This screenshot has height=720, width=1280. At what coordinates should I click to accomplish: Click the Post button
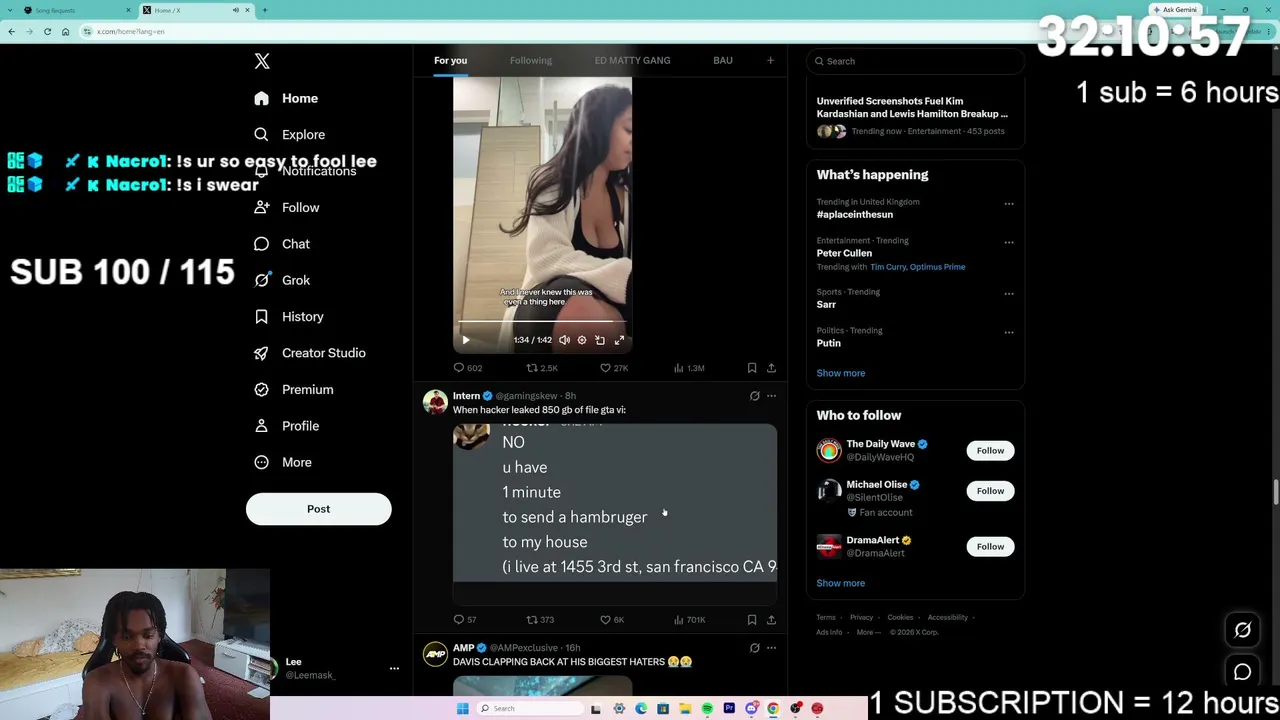click(x=318, y=509)
